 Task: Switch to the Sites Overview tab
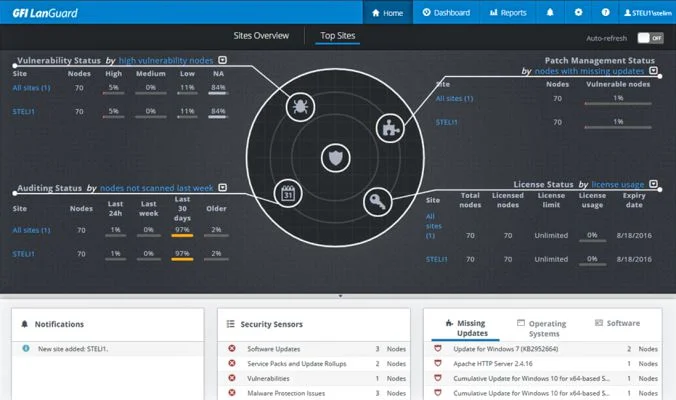tap(261, 35)
